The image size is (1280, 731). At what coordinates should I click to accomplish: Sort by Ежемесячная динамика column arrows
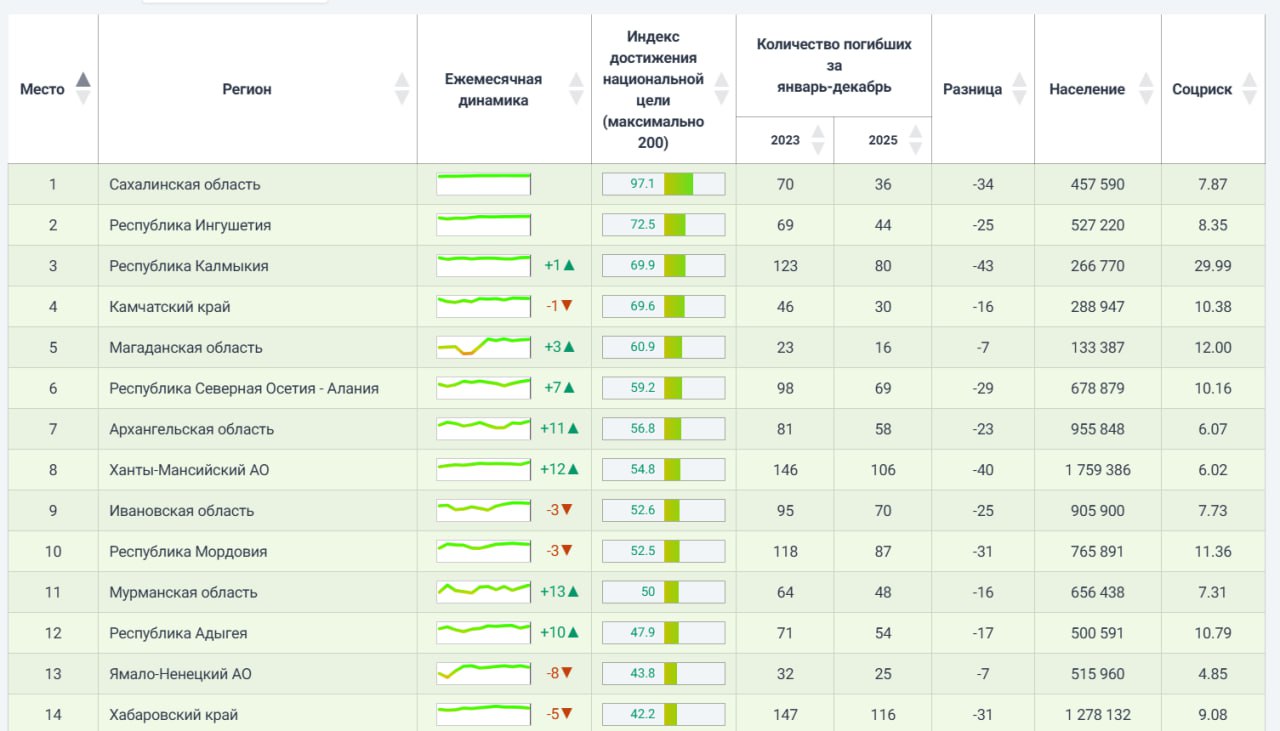[x=576, y=88]
